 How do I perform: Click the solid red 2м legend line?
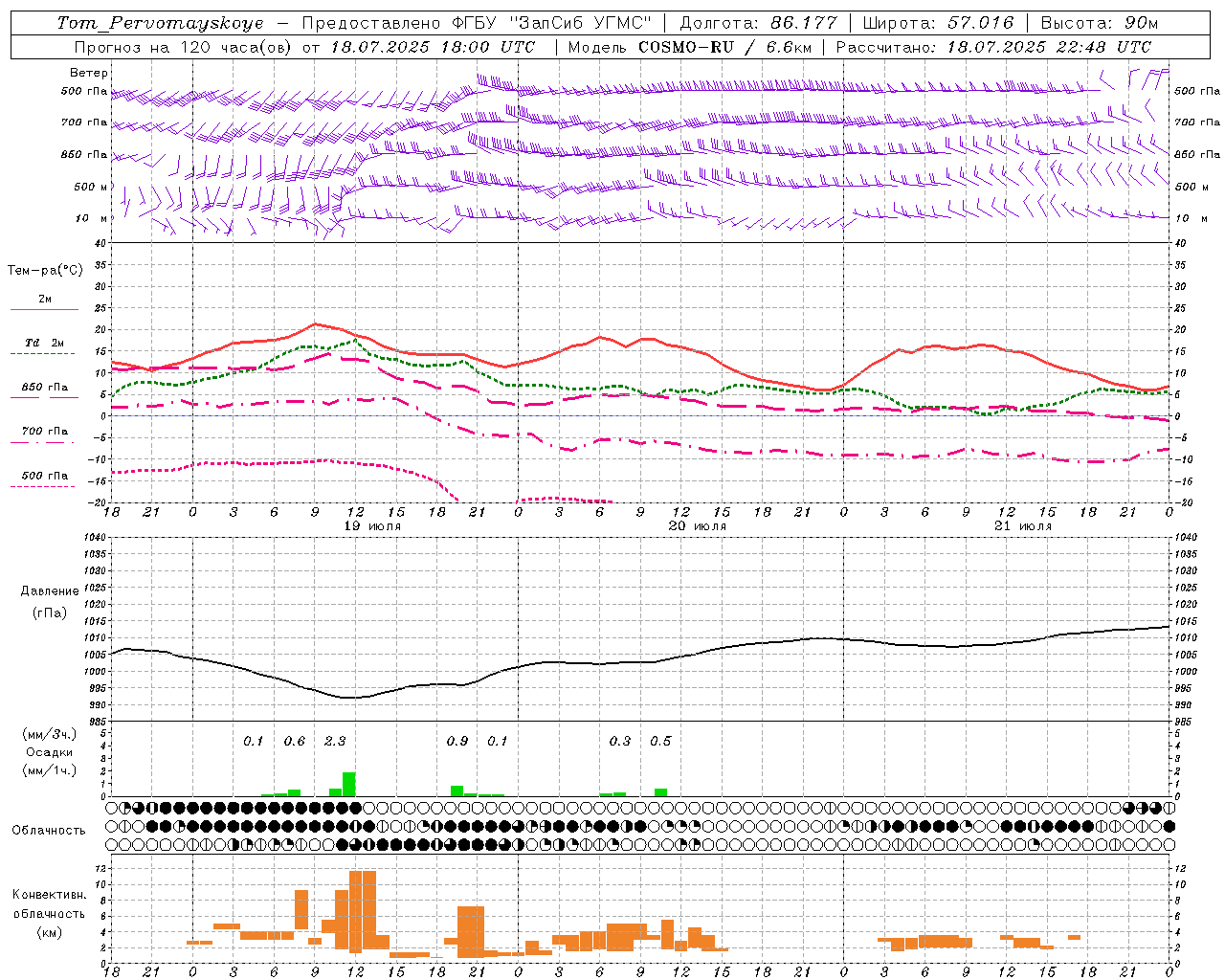pos(44,309)
